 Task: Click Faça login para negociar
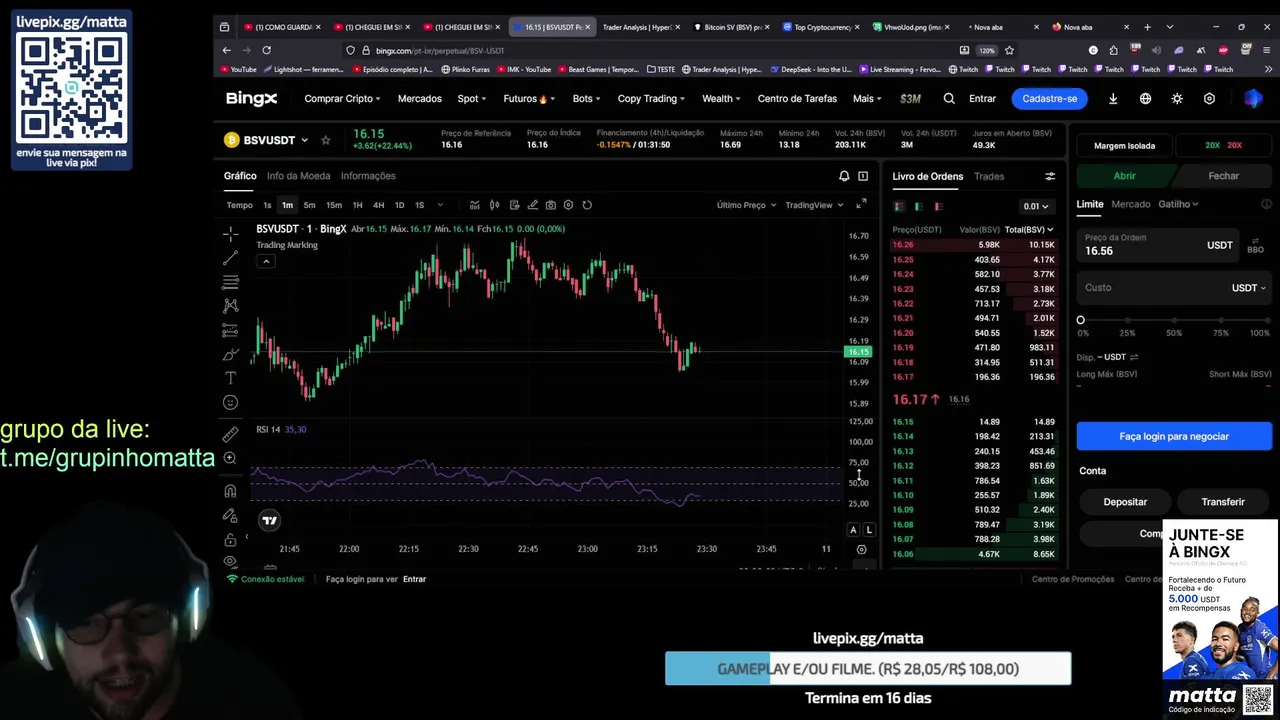[1174, 436]
